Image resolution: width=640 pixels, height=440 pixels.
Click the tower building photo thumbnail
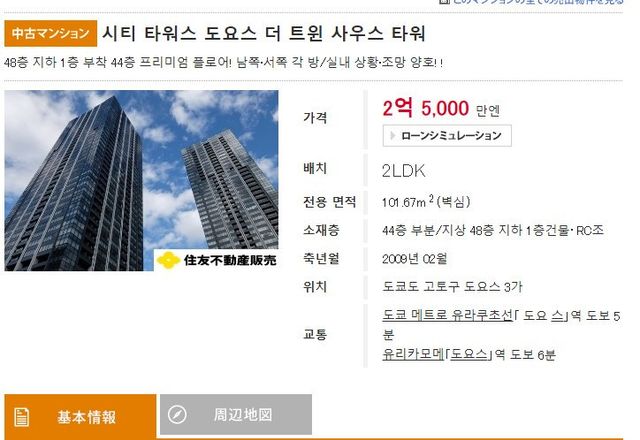pos(141,180)
